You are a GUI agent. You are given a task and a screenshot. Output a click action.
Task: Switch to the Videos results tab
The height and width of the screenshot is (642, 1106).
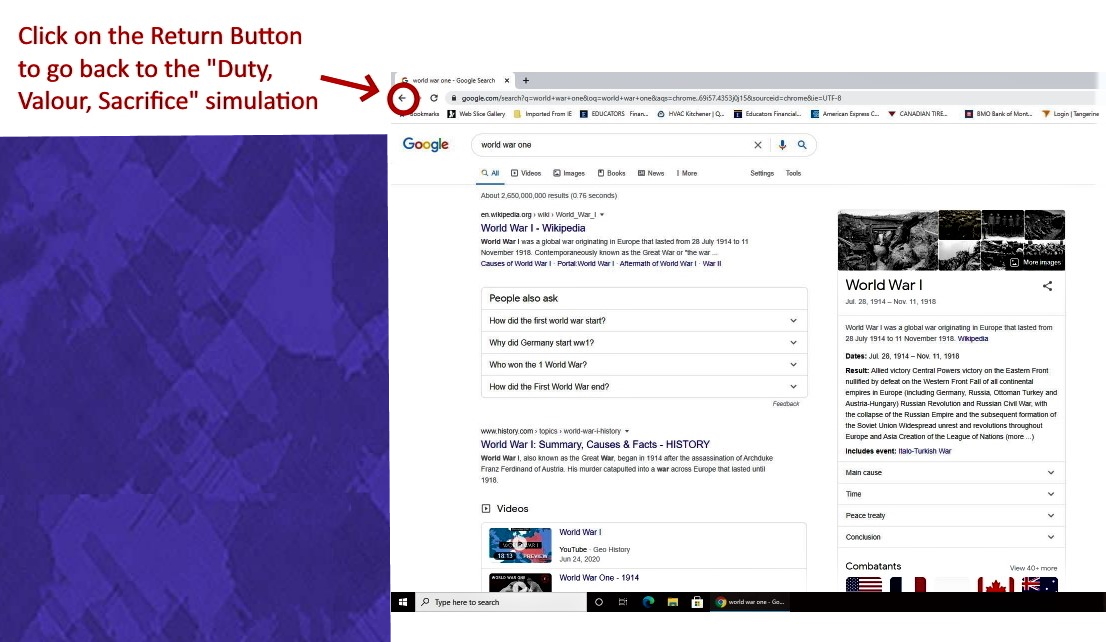coord(525,173)
